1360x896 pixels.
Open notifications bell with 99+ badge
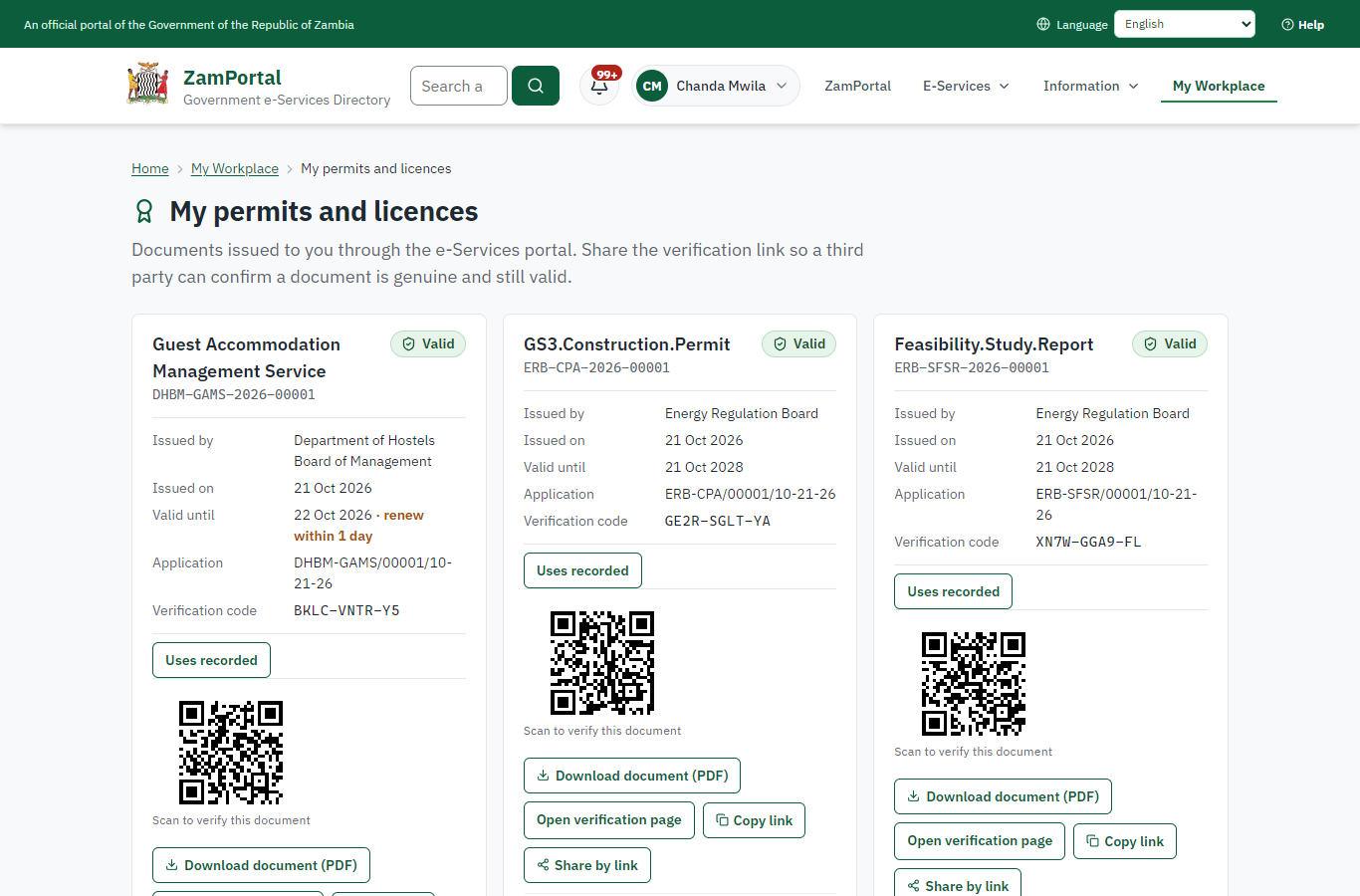click(x=600, y=86)
